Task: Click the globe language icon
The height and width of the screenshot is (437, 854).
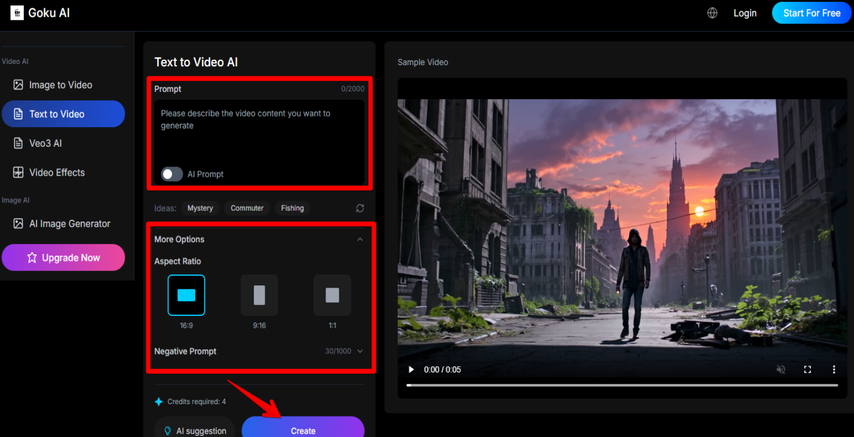Action: coord(712,13)
